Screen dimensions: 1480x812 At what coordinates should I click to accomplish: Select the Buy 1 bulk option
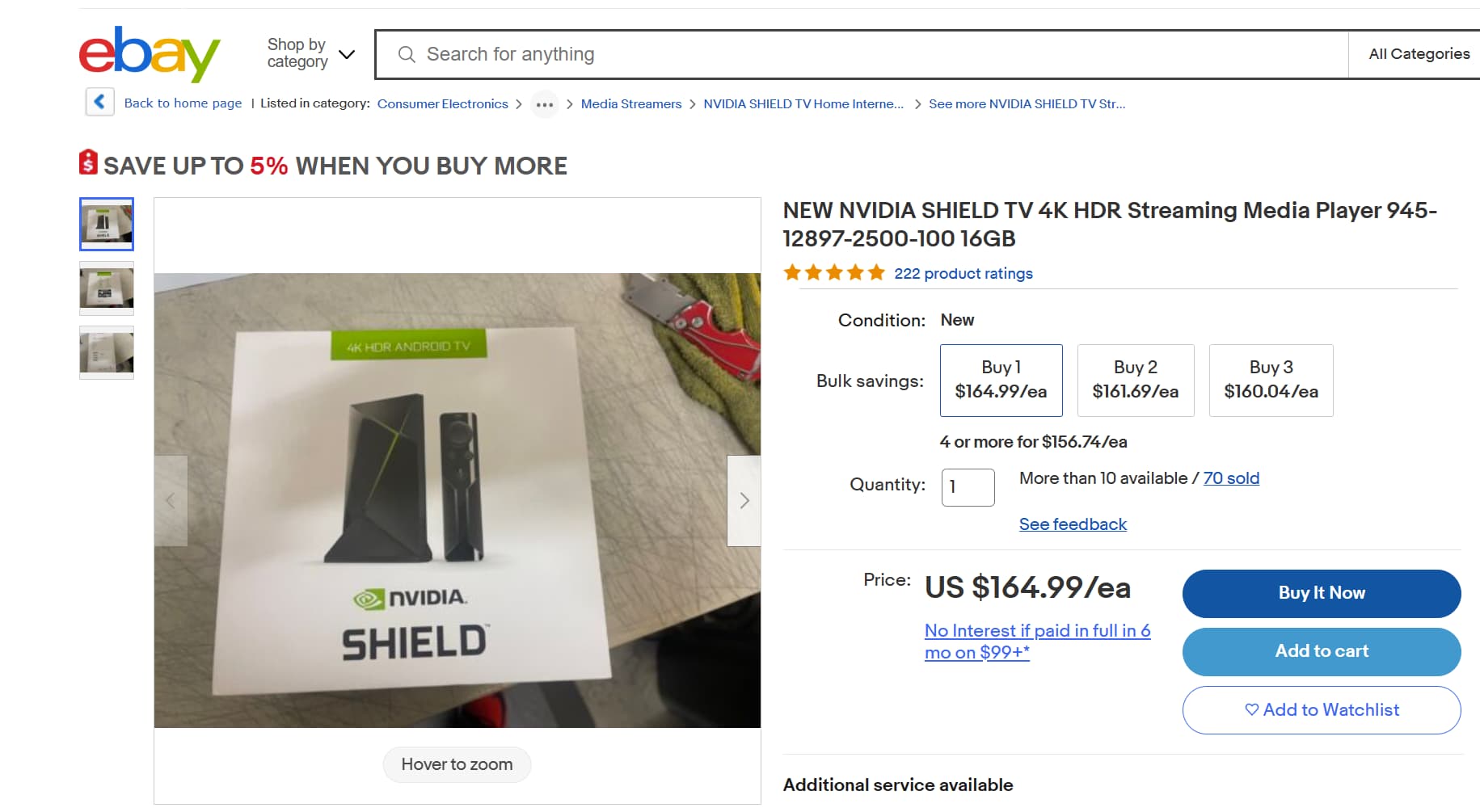coord(1001,381)
